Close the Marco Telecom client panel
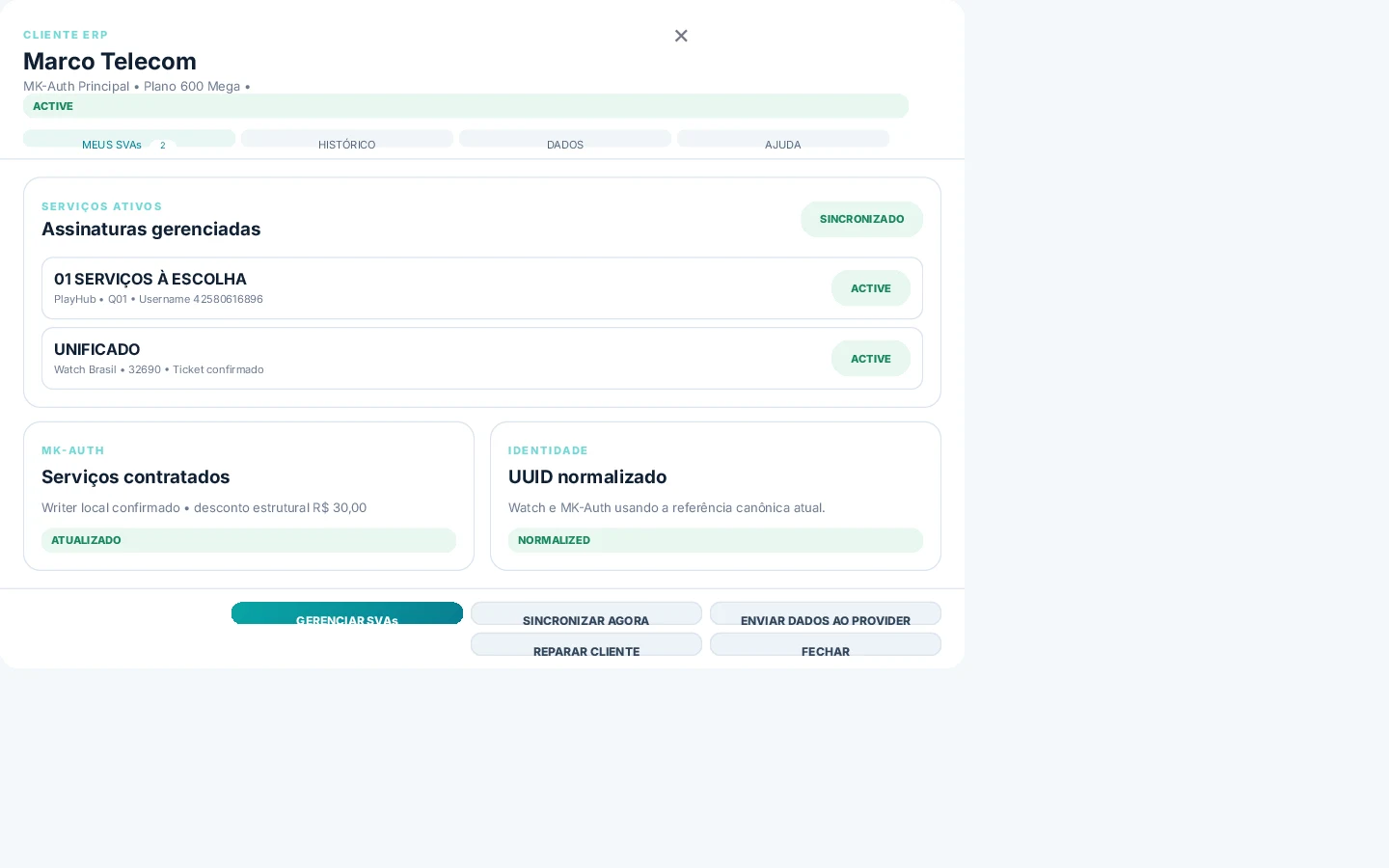Viewport: 1389px width, 868px height. [681, 36]
